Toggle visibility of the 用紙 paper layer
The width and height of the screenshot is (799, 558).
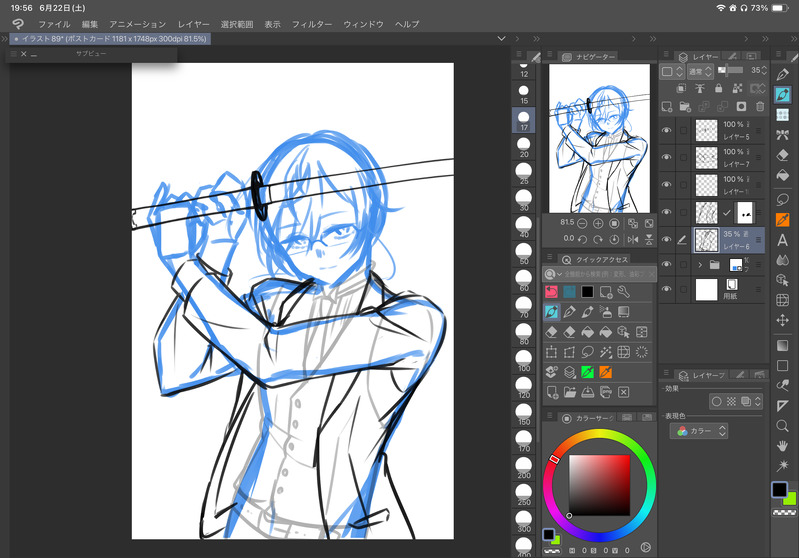click(x=666, y=289)
